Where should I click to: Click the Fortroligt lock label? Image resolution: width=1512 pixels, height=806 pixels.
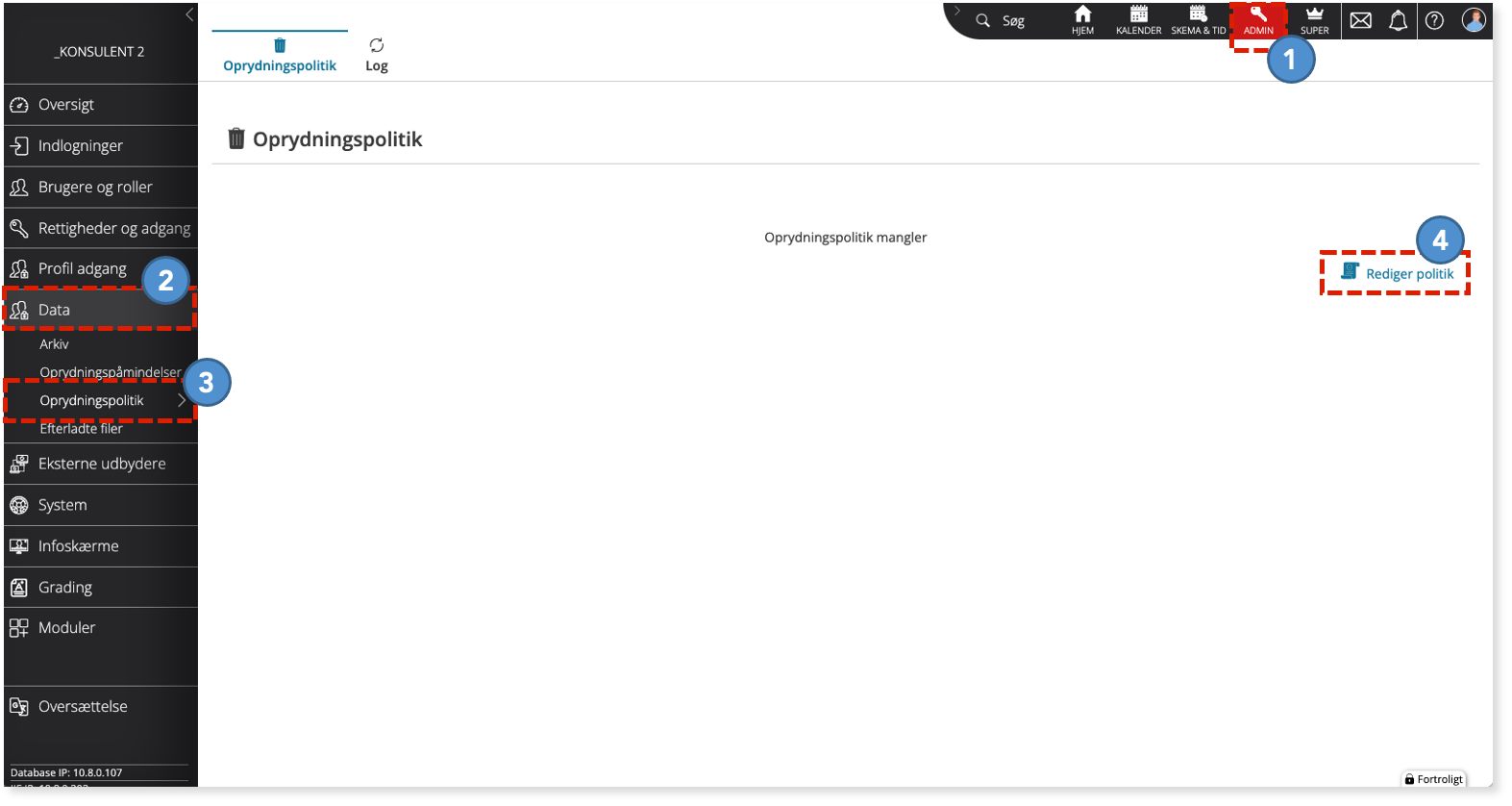(x=1433, y=779)
